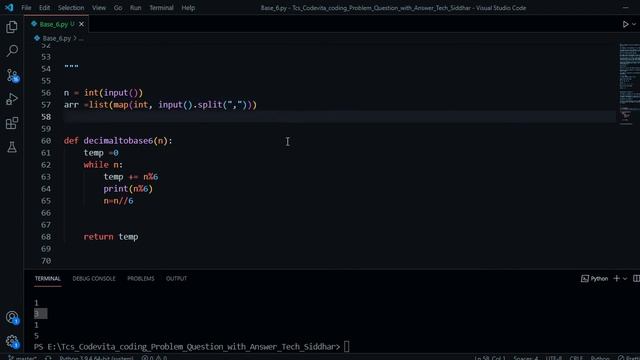Click highlighted terminal output 3

click(x=40, y=313)
